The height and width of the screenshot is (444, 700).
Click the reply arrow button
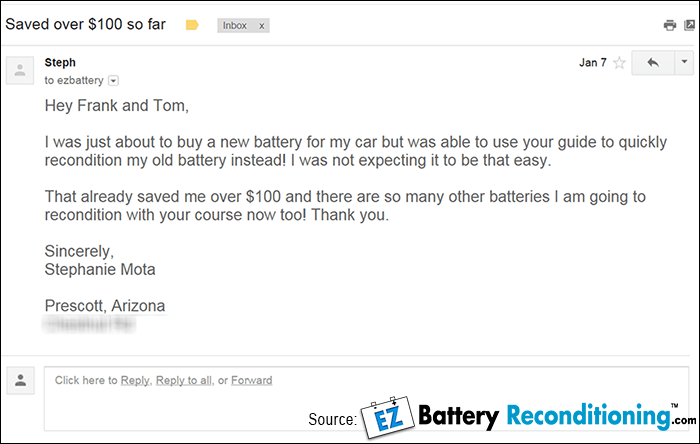pyautogui.click(x=653, y=63)
